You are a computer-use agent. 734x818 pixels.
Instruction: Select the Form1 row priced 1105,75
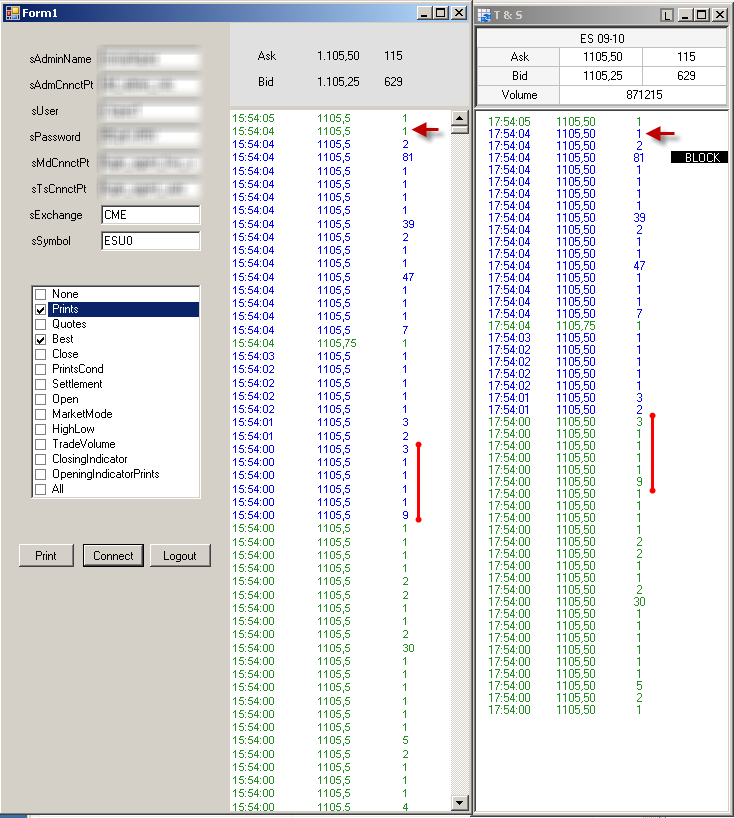(x=340, y=343)
